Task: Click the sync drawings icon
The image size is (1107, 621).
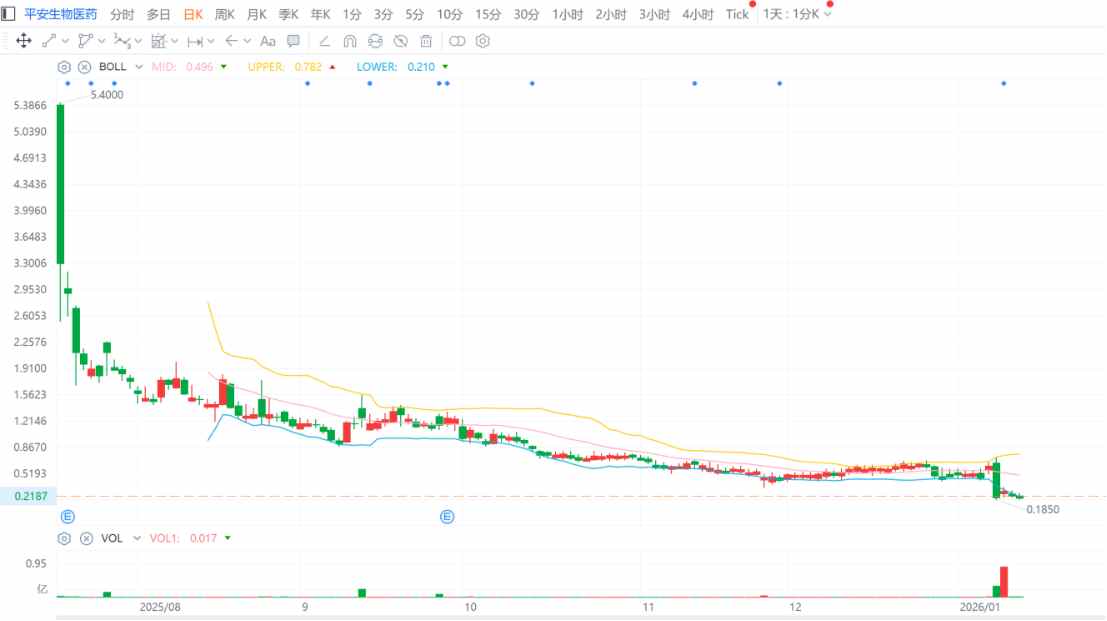Action: [x=375, y=41]
